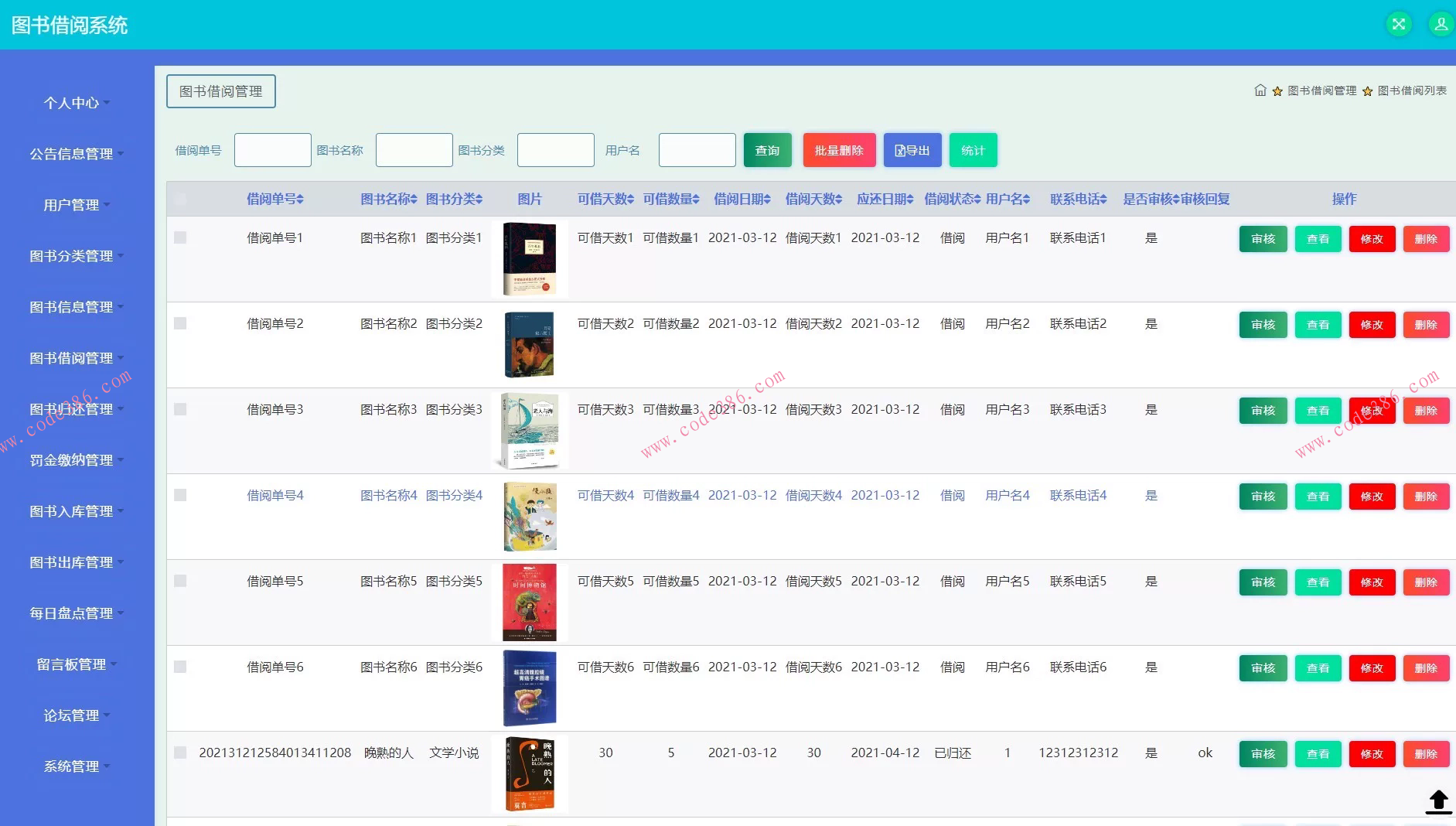Click the back-to-top arrow icon
1456x826 pixels.
pyautogui.click(x=1438, y=802)
